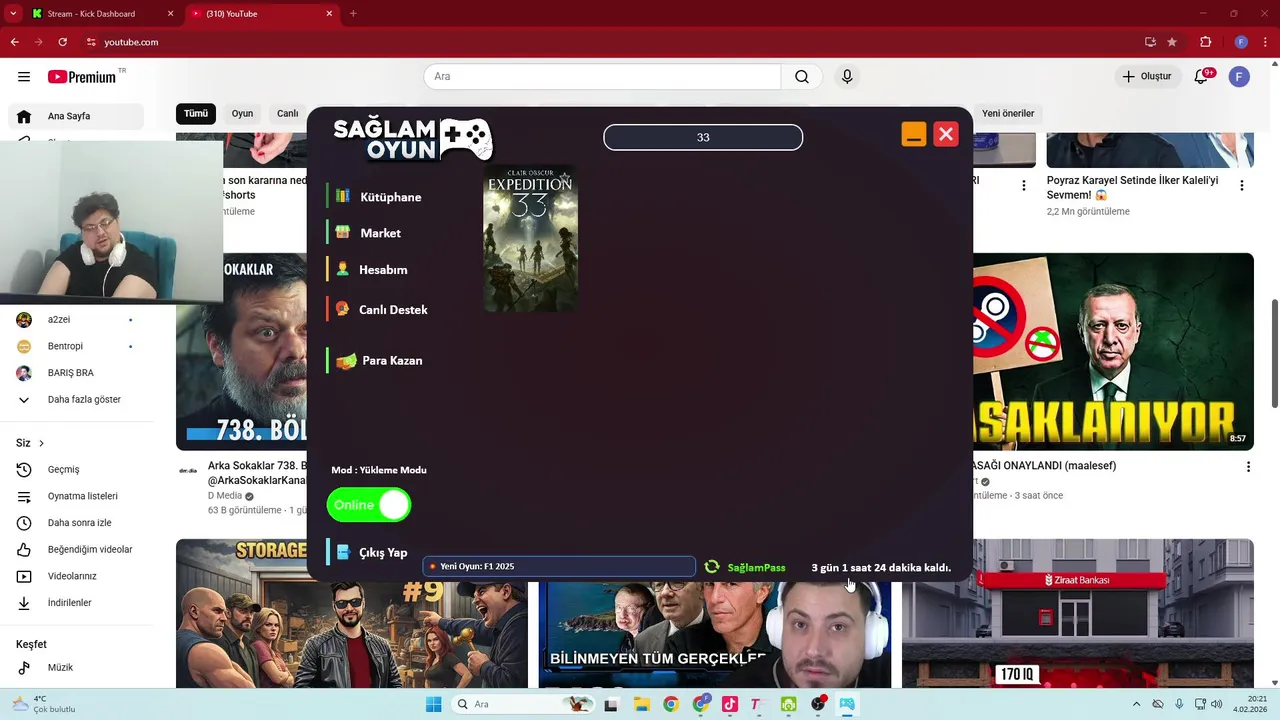
Task: Click the YouTube search box
Action: coord(602,76)
